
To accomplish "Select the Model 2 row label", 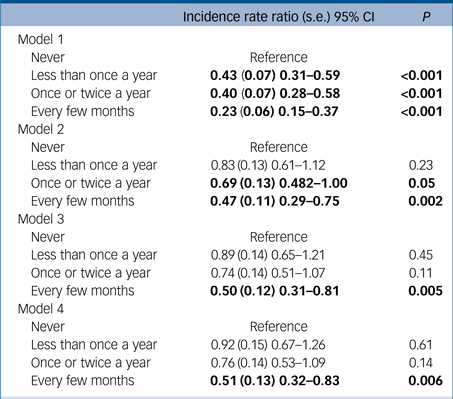I will click(41, 129).
